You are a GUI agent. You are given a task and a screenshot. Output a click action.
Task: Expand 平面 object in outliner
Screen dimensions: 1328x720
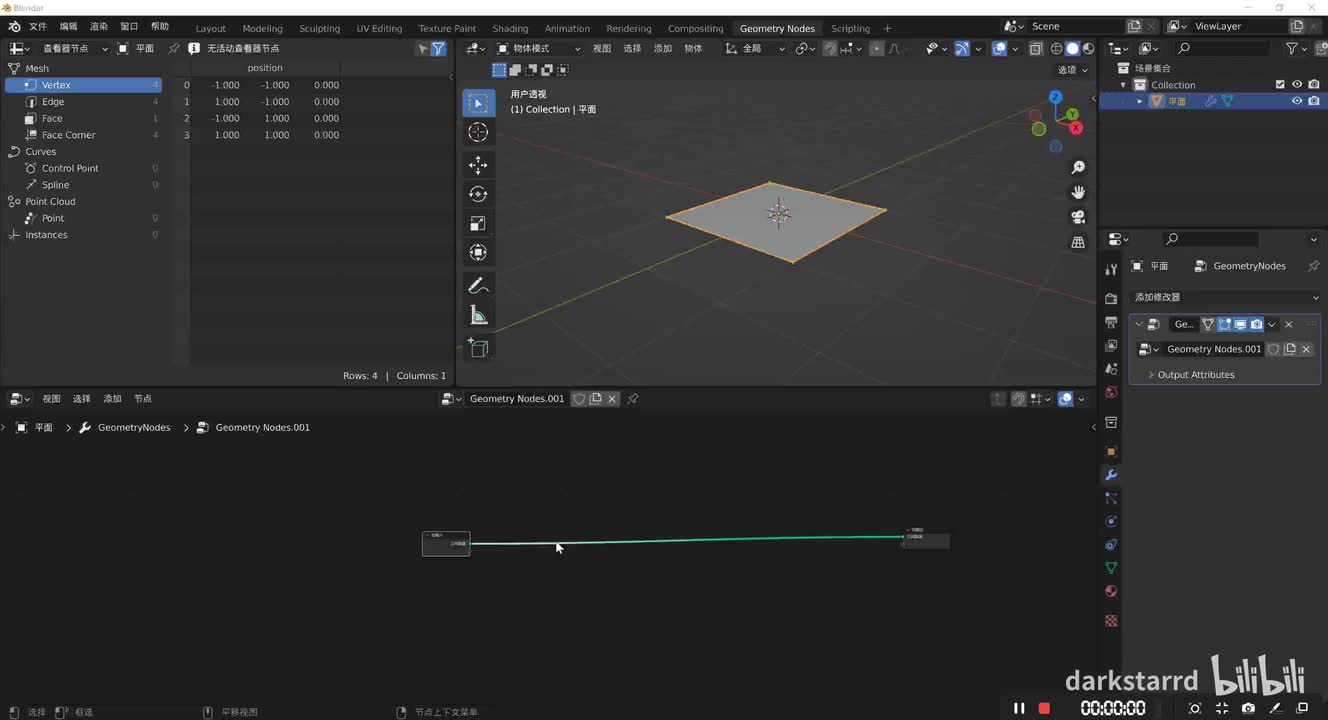pyautogui.click(x=1139, y=101)
